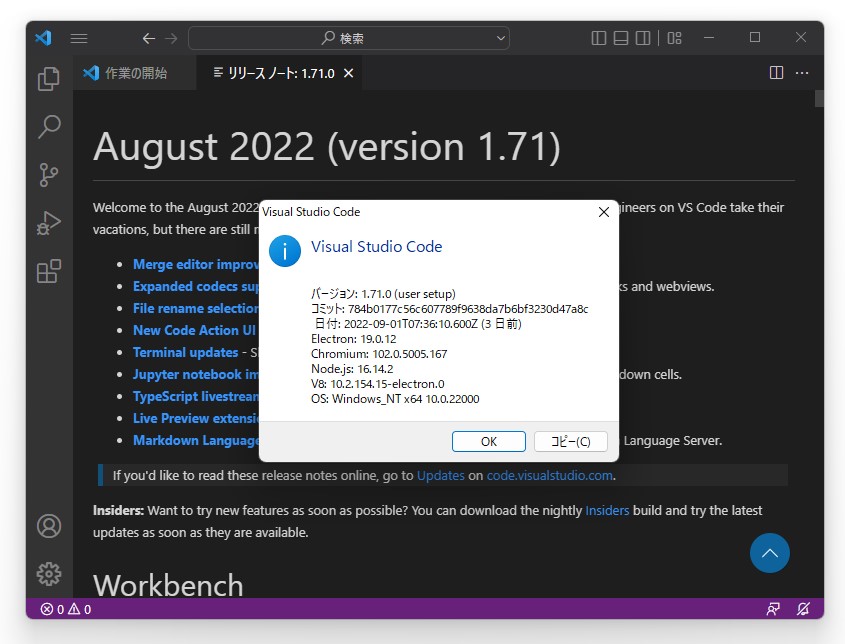Split the editor using the split icon
Screen dimensions: 845x644
tap(776, 72)
